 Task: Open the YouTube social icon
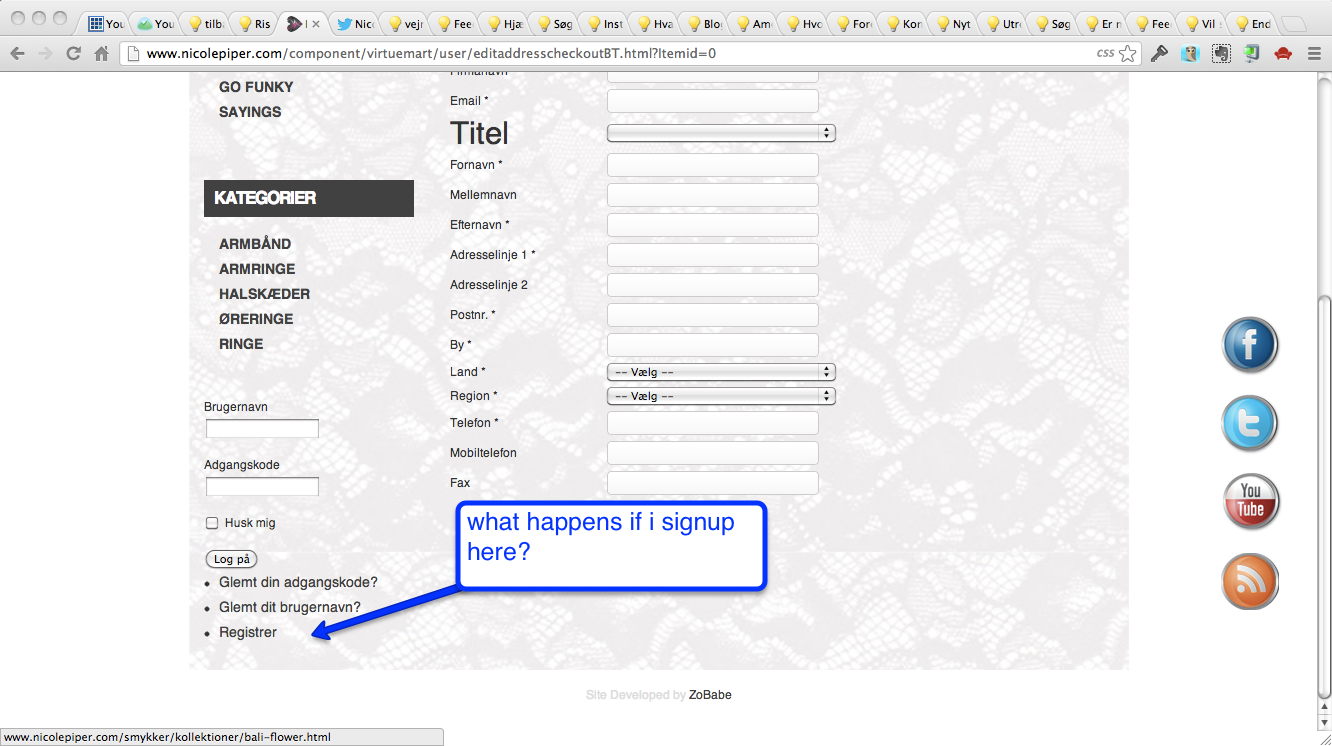1250,501
